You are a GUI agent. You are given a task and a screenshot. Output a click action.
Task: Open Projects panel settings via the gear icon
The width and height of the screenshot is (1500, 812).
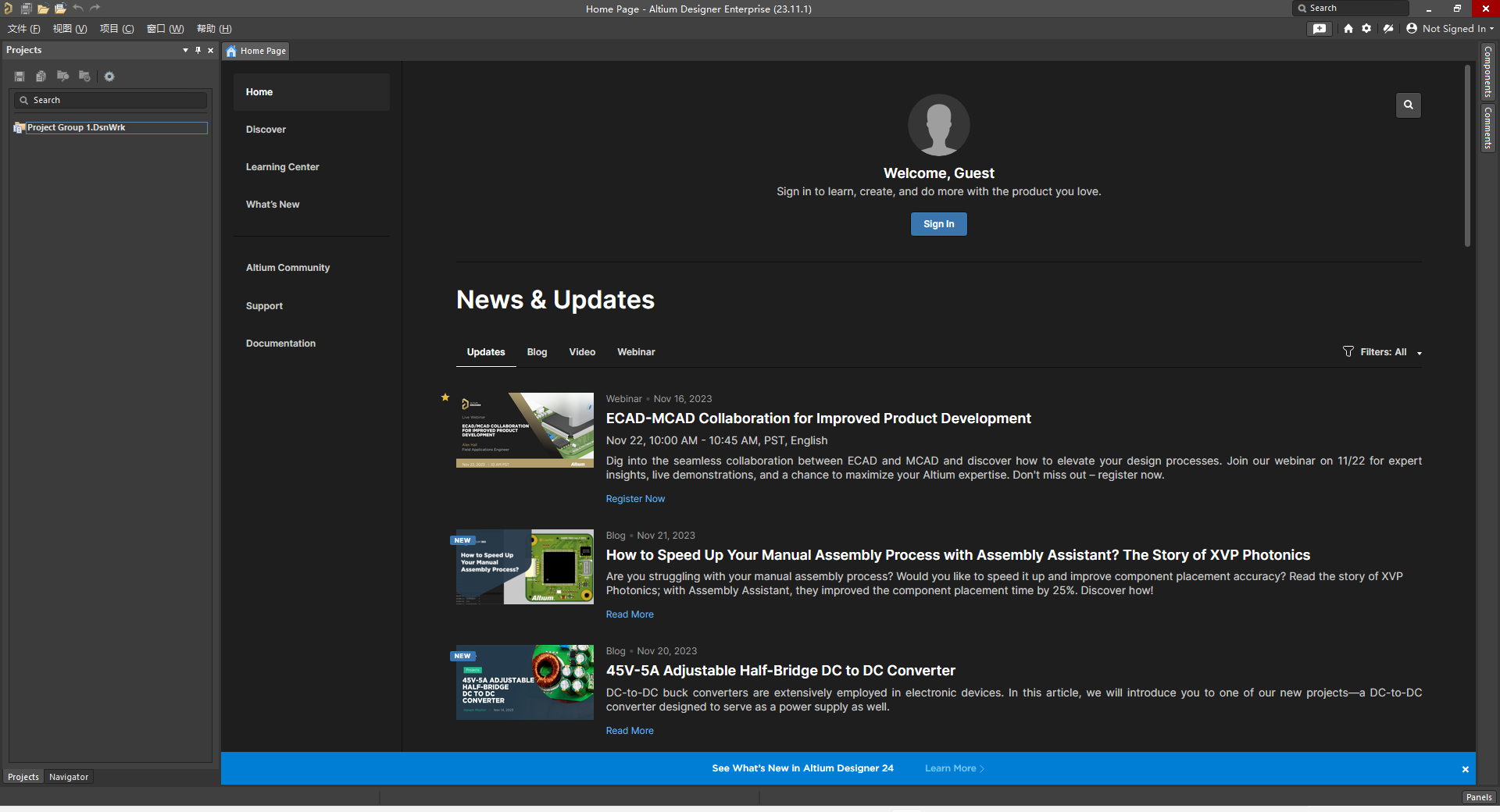tap(109, 77)
